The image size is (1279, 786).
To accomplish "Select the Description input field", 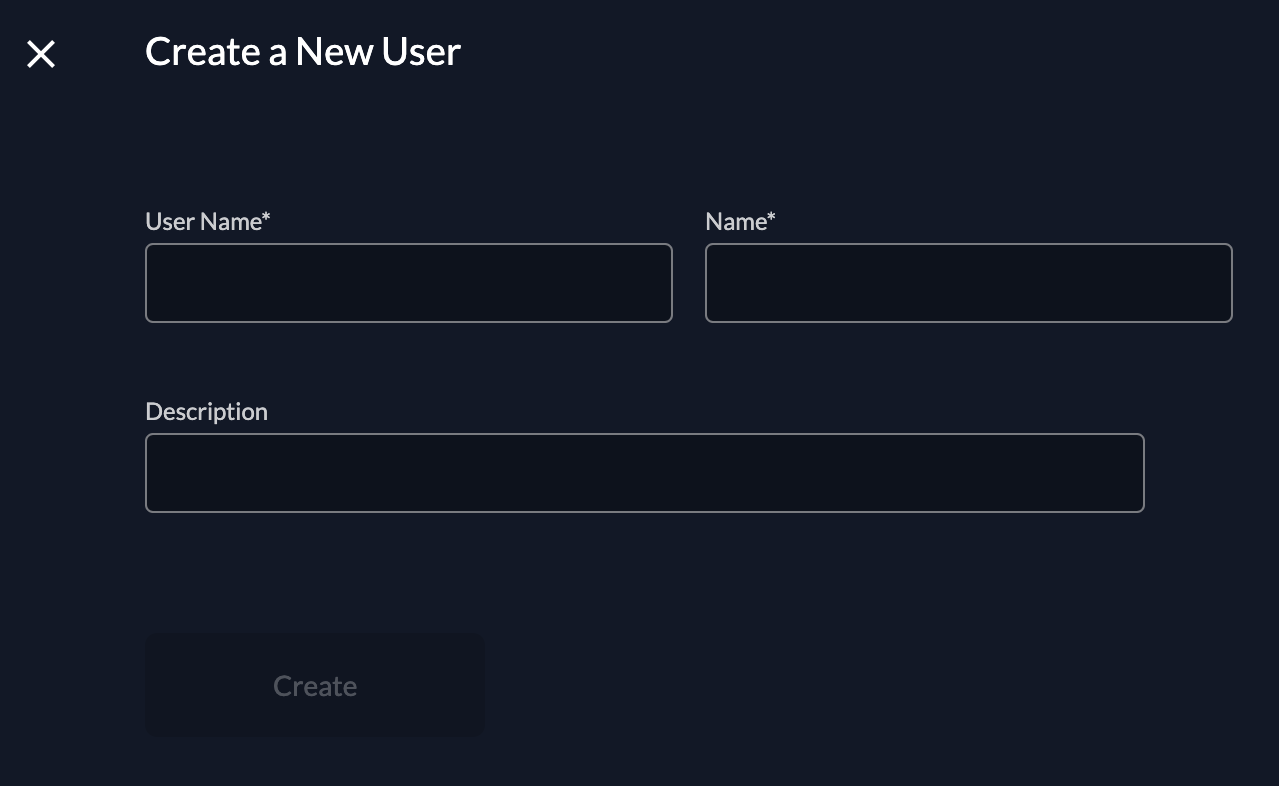I will 644,473.
